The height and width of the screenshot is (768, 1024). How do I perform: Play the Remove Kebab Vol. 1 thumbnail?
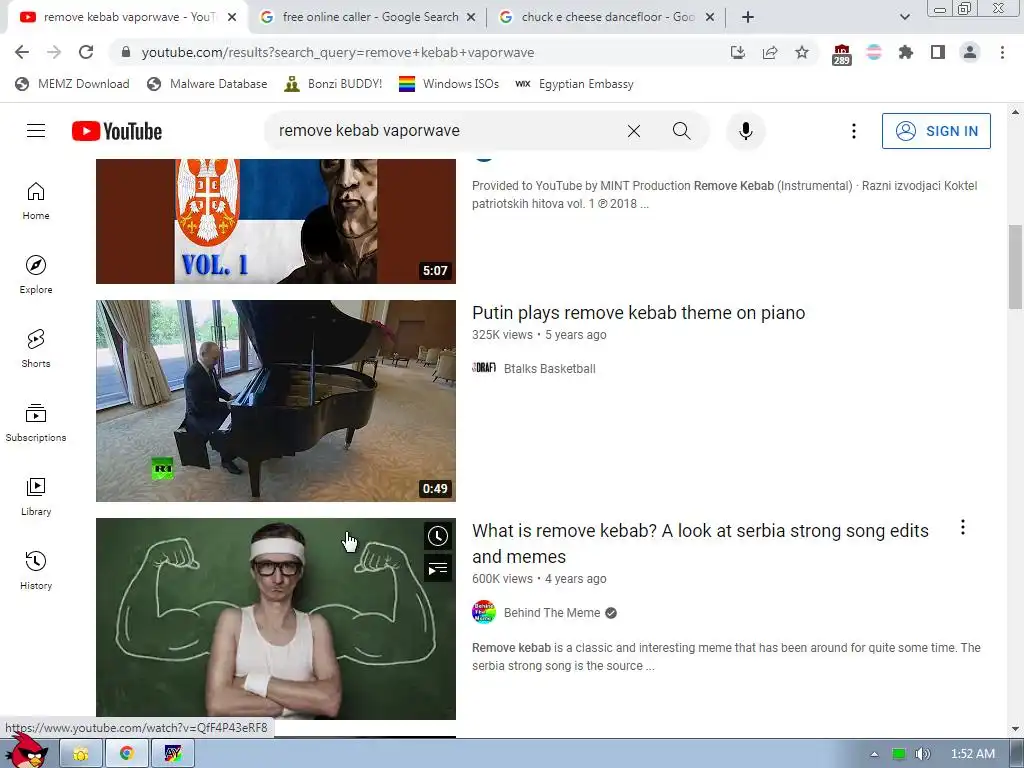tap(276, 221)
